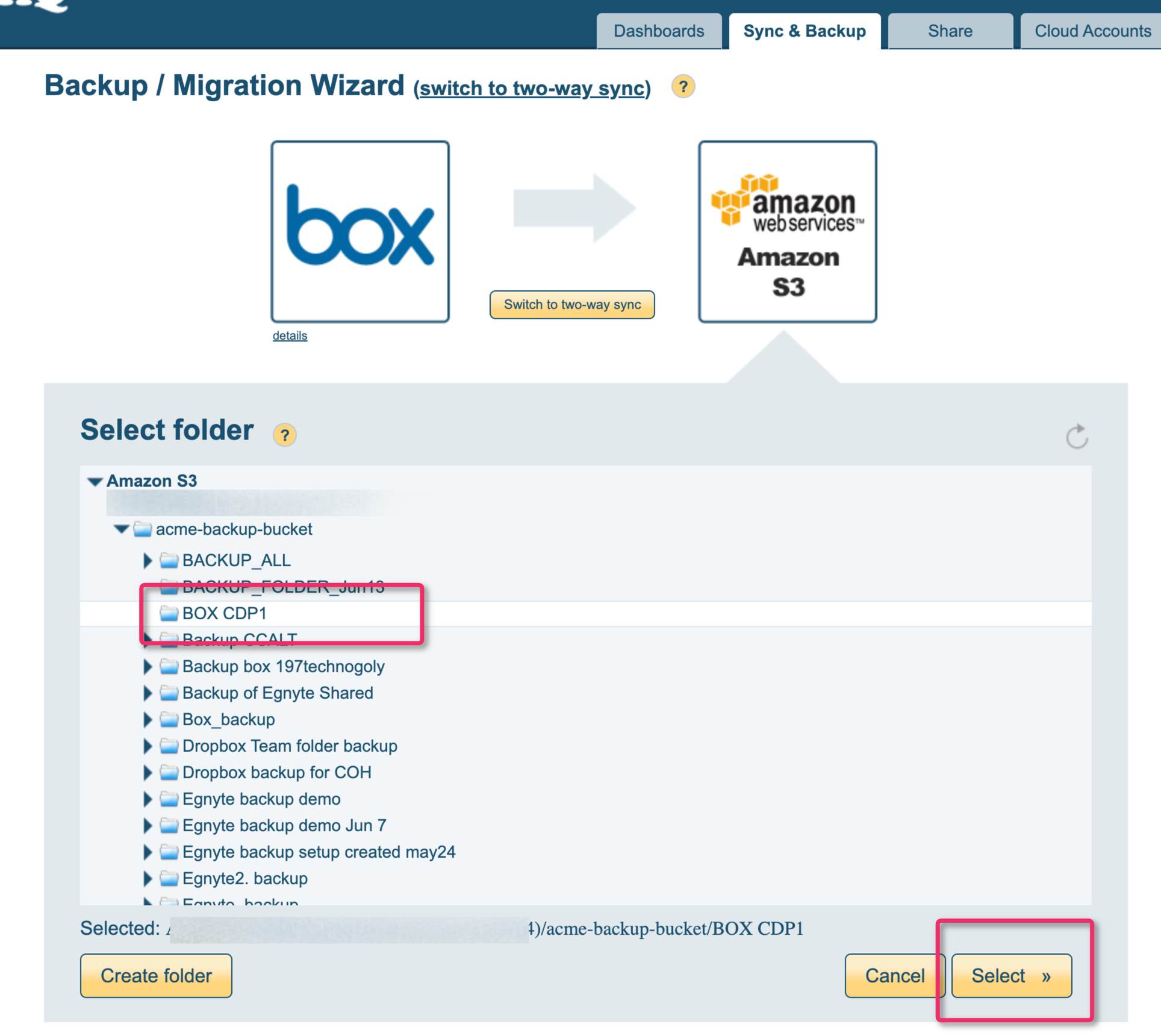Select Dropbox Team folder backup label
Image resolution: width=1161 pixels, height=1036 pixels.
pyautogui.click(x=290, y=746)
